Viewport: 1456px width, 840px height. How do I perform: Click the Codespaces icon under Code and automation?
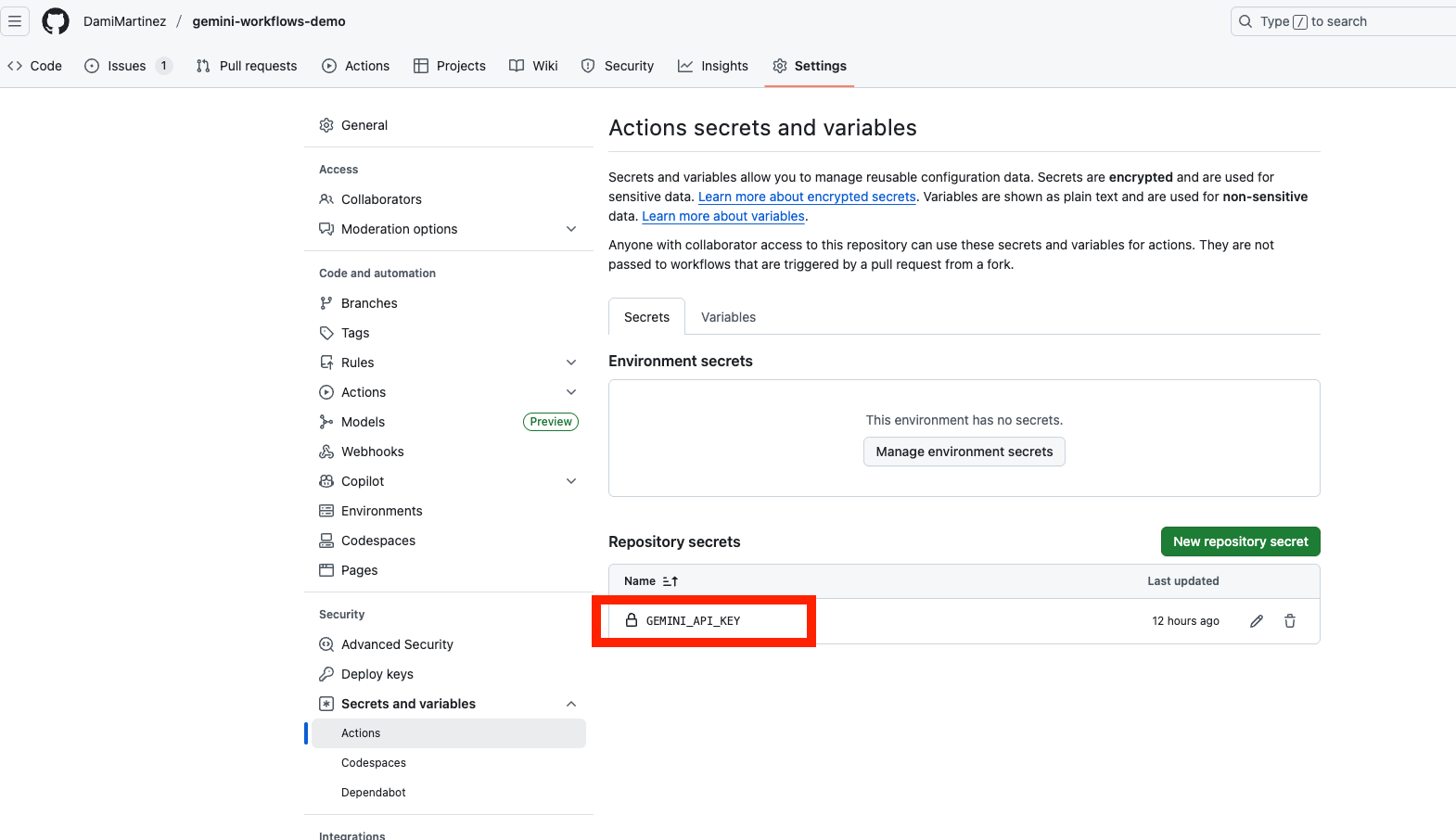pos(326,541)
